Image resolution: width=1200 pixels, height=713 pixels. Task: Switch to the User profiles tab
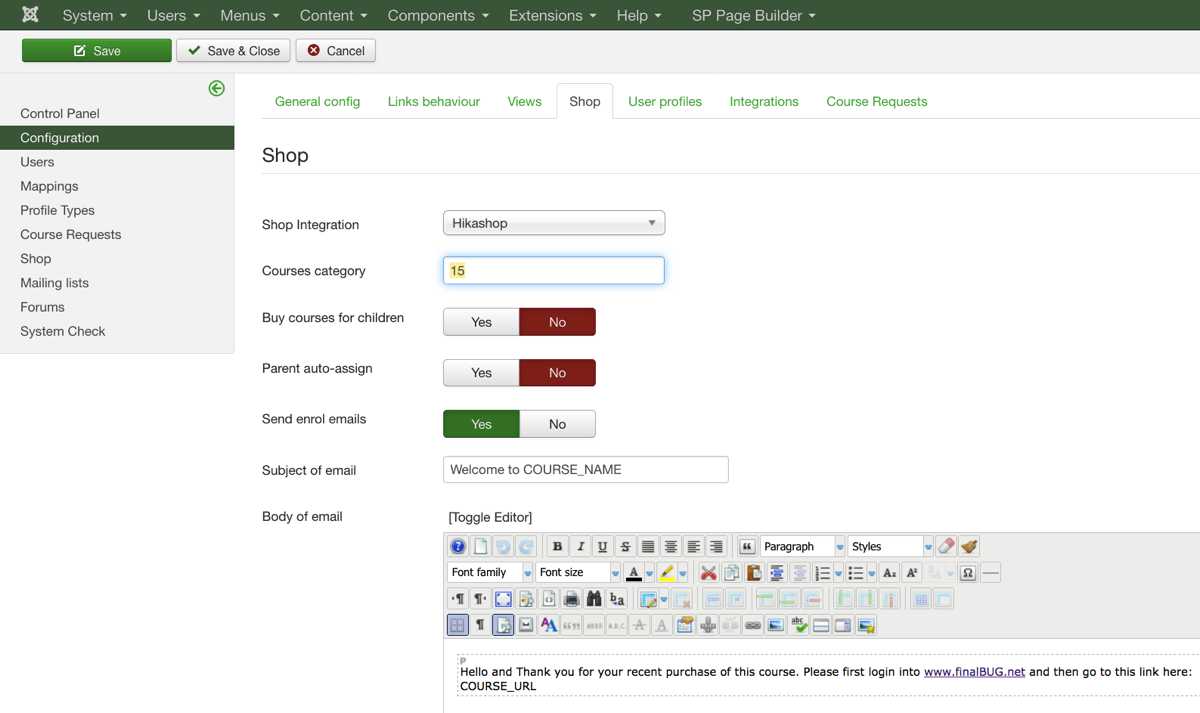(665, 101)
